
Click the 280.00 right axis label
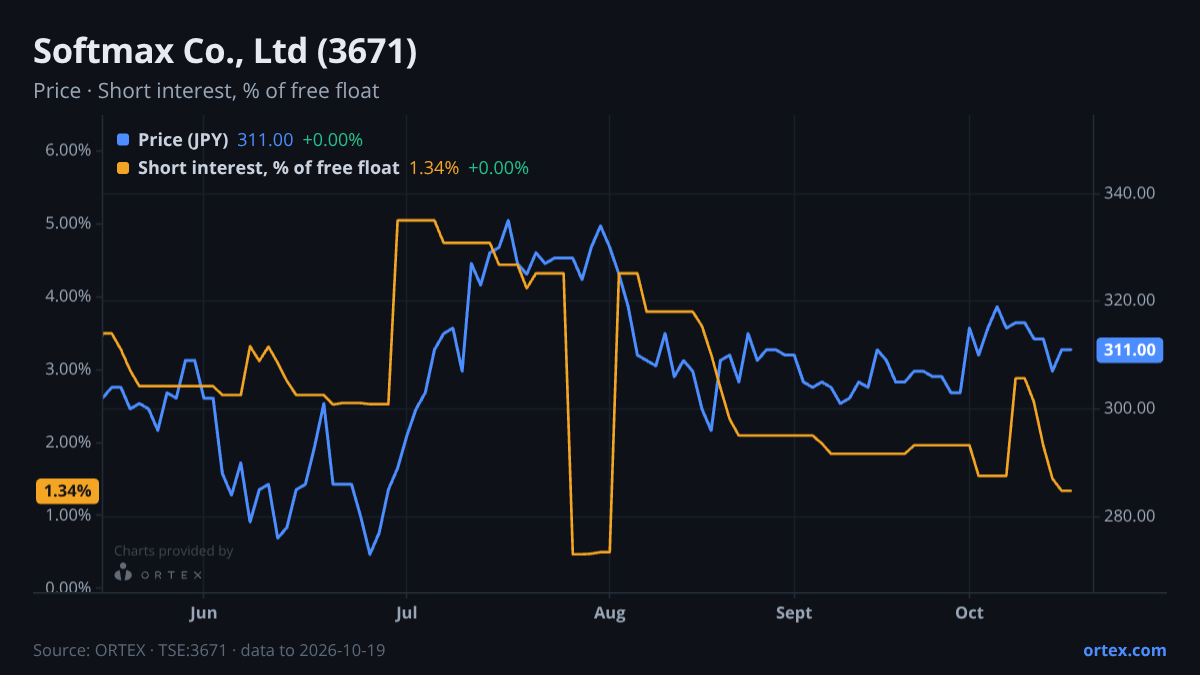pos(1129,516)
